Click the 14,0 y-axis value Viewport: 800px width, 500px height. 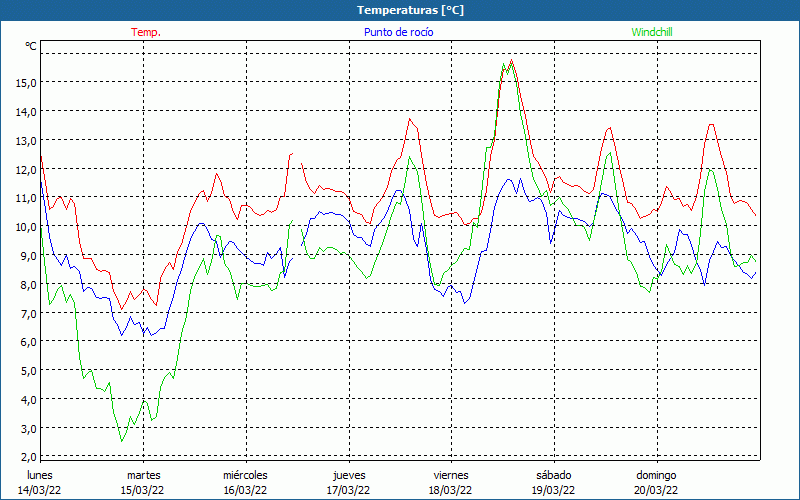(x=26, y=112)
